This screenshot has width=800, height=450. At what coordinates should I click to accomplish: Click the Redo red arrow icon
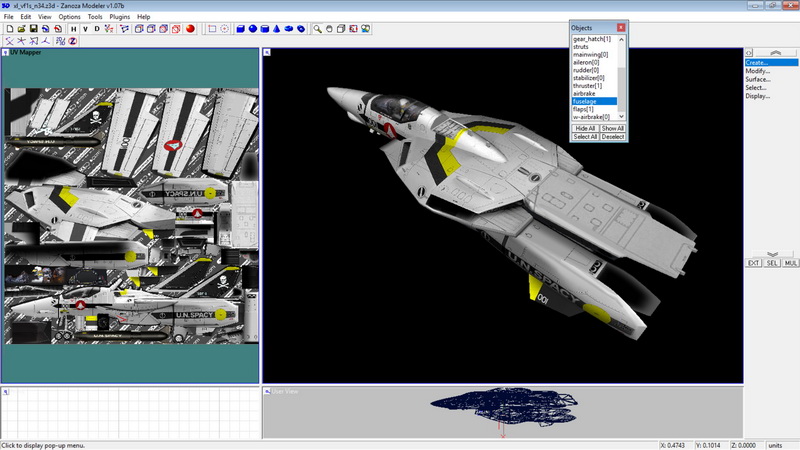point(58,29)
